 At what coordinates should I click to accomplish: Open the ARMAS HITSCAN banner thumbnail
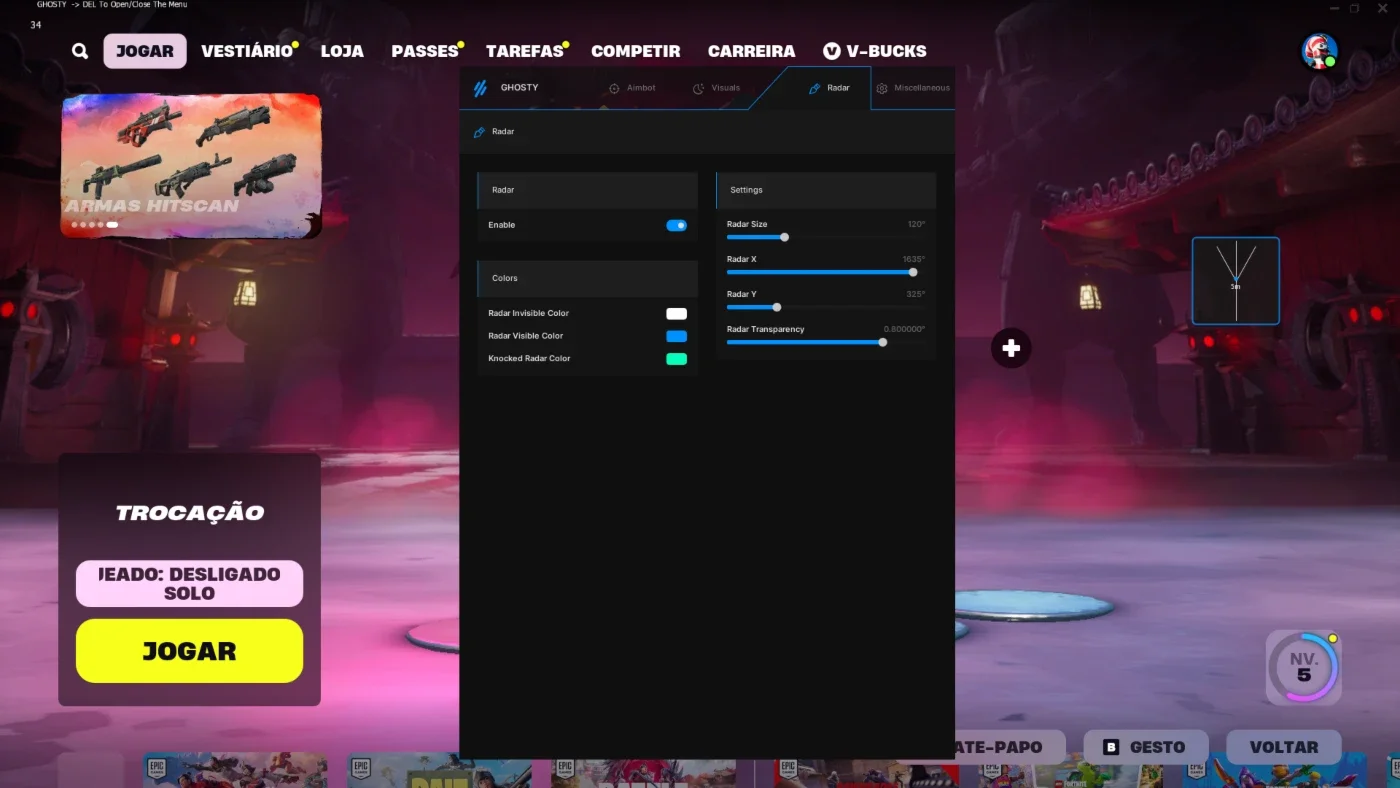pos(191,166)
